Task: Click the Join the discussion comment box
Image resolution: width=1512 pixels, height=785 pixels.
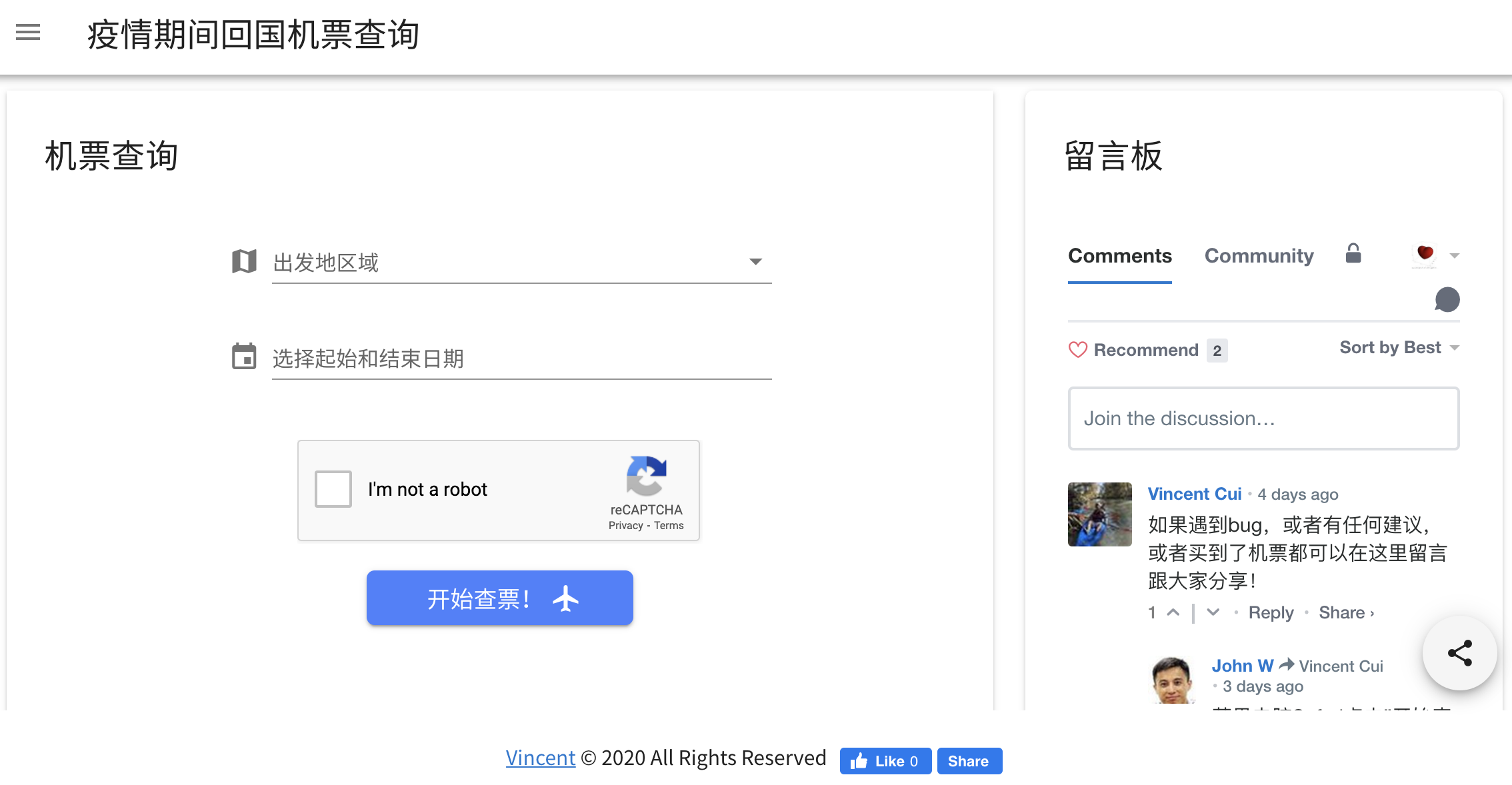Action: [1263, 418]
